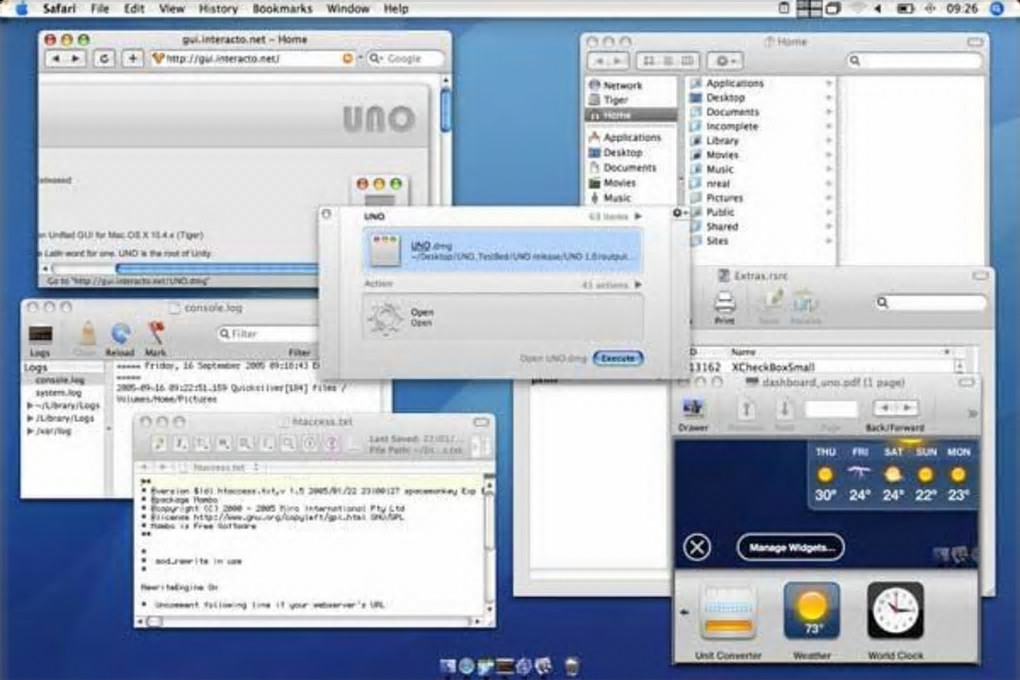The height and width of the screenshot is (680, 1020).
Task: Click the Filter search field in console
Action: pos(267,334)
